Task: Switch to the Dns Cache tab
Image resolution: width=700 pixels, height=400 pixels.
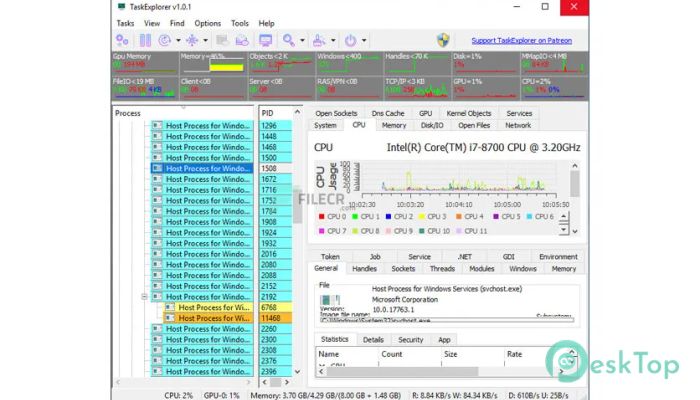Action: click(x=388, y=113)
